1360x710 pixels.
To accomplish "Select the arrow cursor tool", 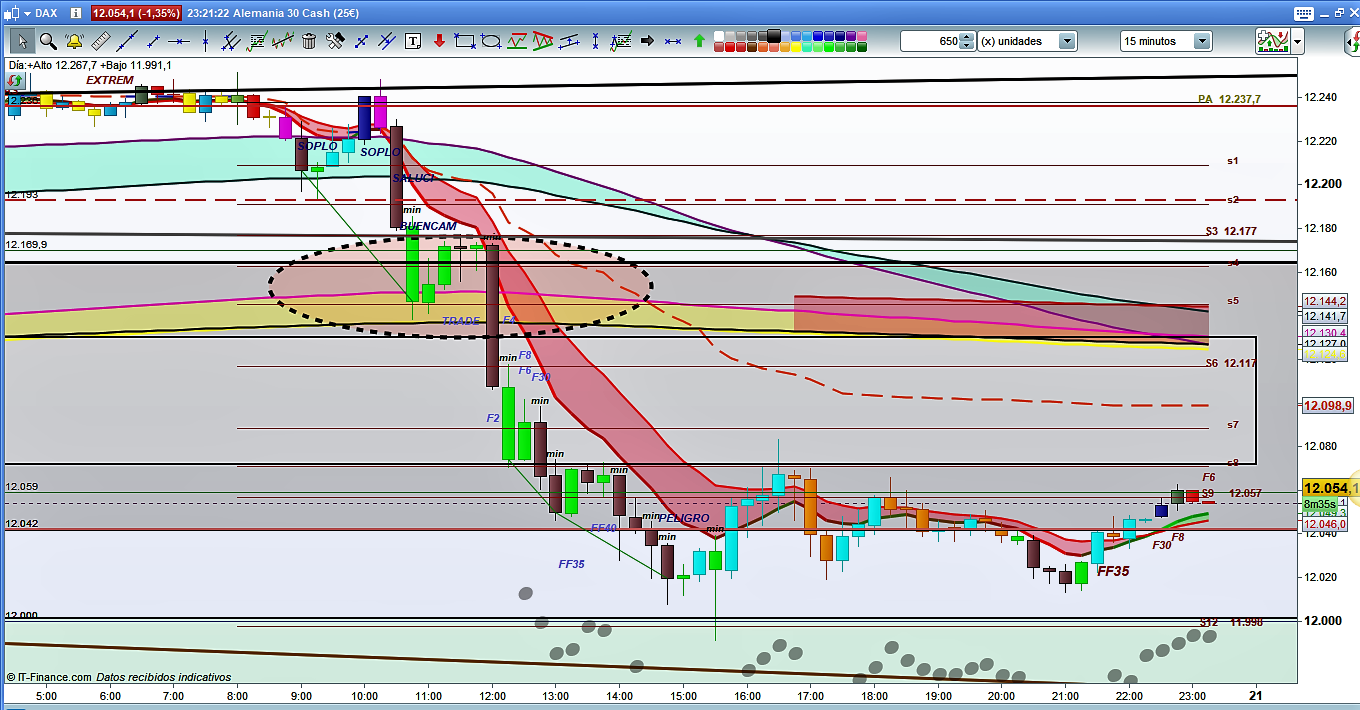I will (21, 41).
